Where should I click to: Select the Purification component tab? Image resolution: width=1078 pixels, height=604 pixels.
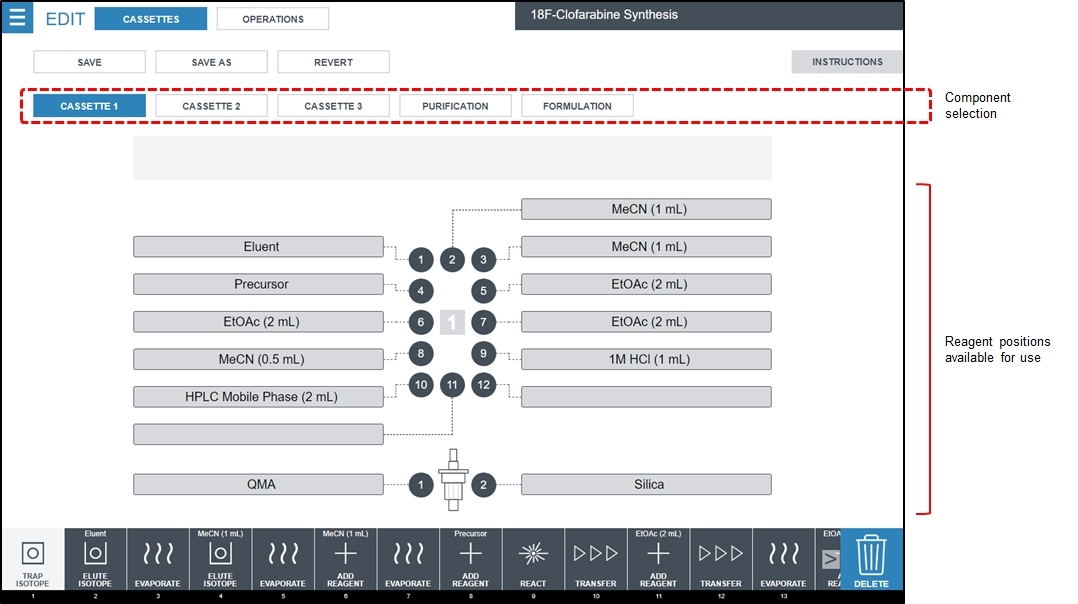tap(455, 106)
